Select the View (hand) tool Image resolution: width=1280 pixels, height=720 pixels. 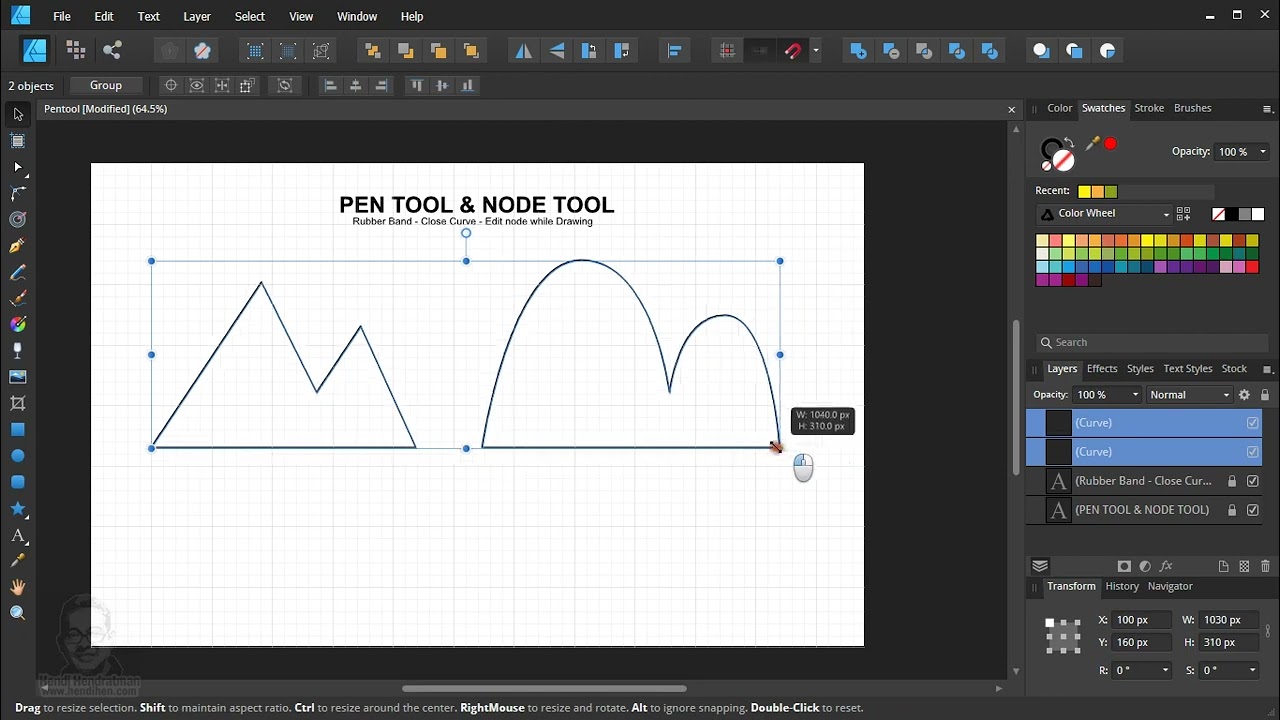point(18,587)
